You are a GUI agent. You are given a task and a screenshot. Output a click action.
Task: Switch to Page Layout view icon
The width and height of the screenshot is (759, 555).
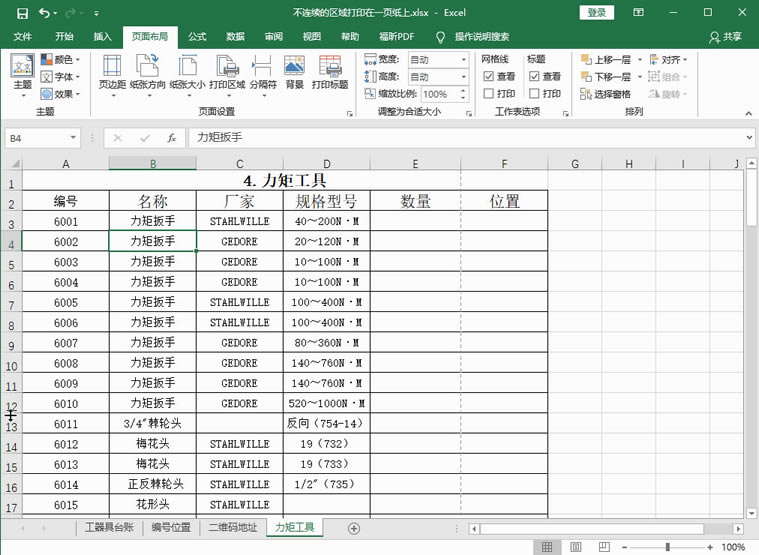(576, 547)
